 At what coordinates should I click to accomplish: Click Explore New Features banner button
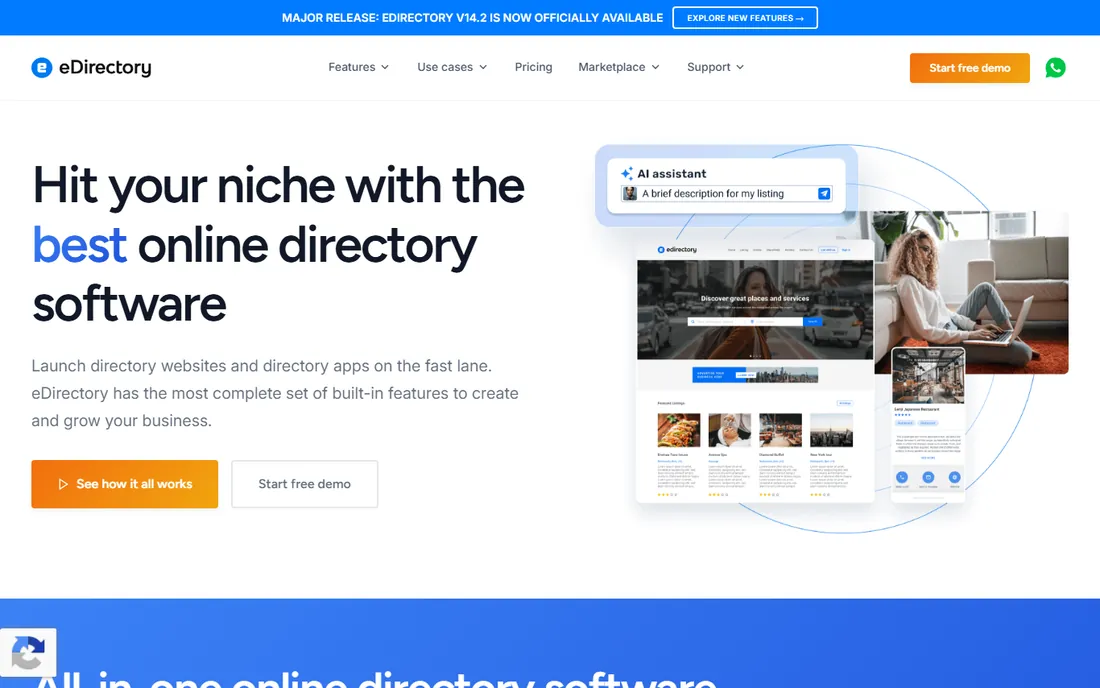pos(745,18)
